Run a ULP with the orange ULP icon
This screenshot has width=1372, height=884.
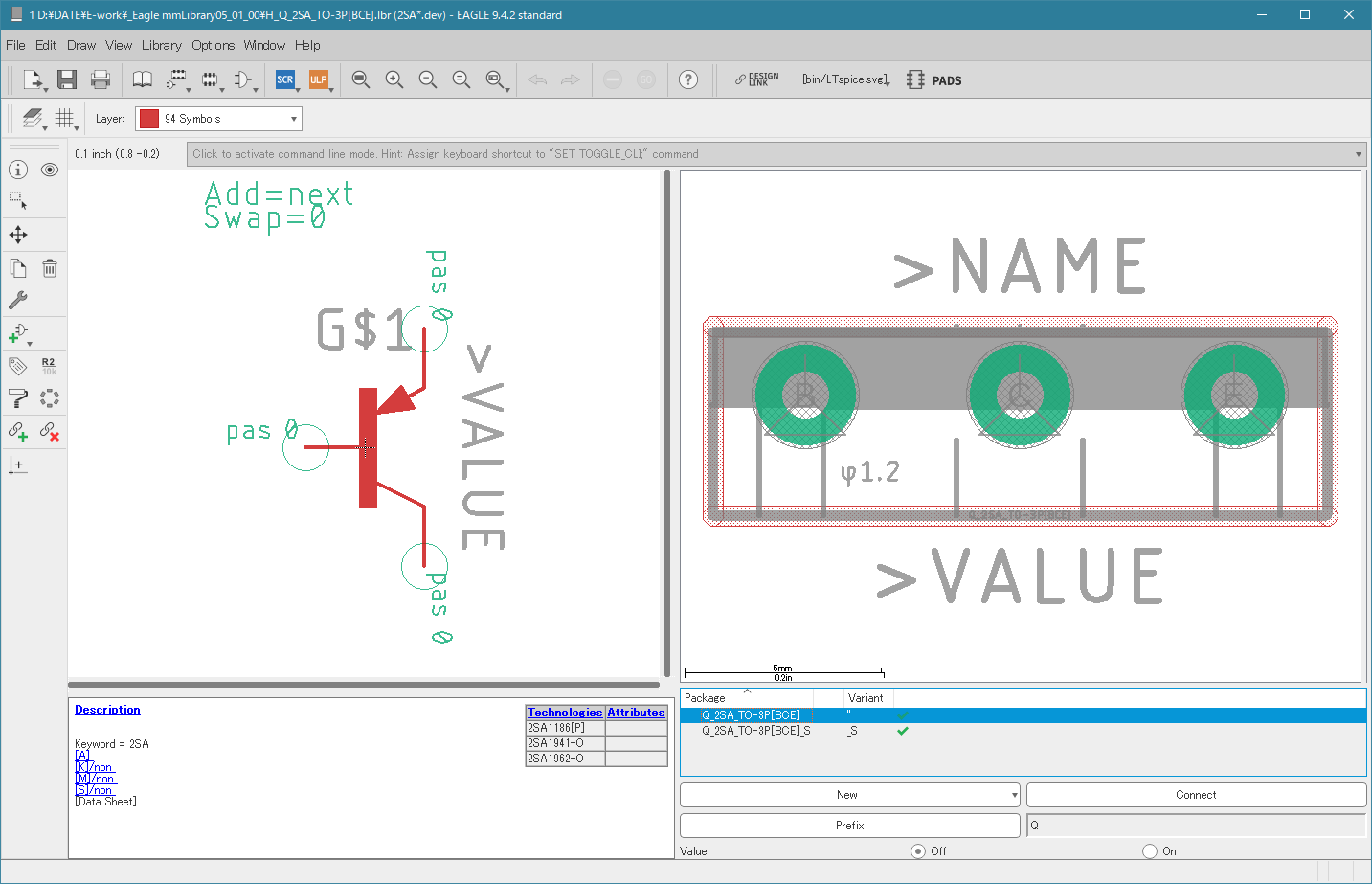[x=319, y=79]
